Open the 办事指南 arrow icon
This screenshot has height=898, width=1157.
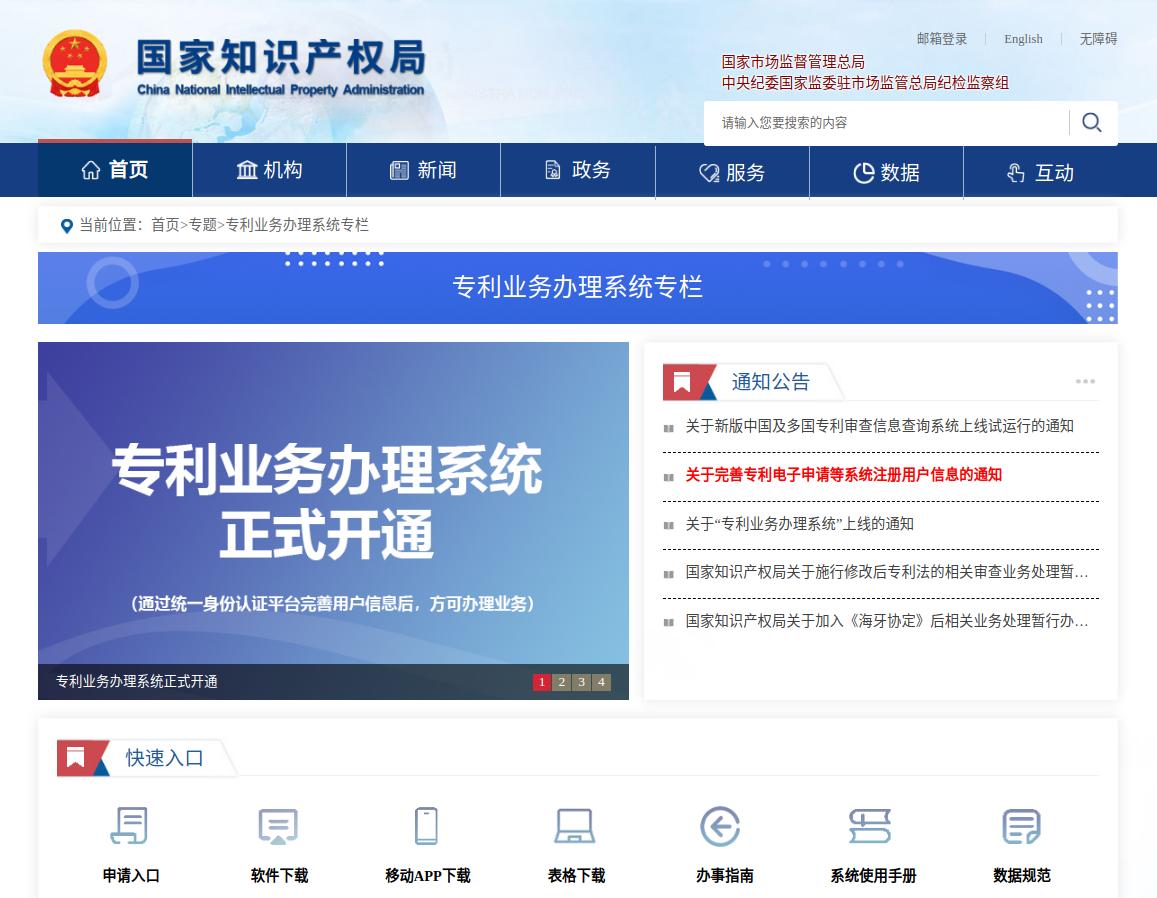coord(720,826)
